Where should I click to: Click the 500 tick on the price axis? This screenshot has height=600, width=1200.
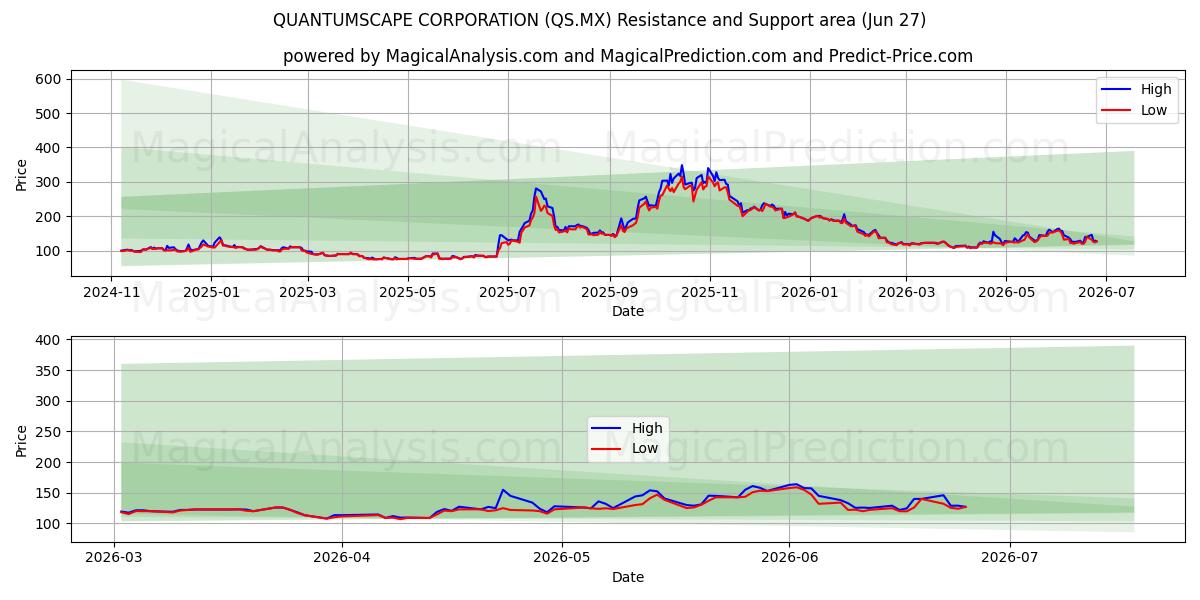coord(50,114)
